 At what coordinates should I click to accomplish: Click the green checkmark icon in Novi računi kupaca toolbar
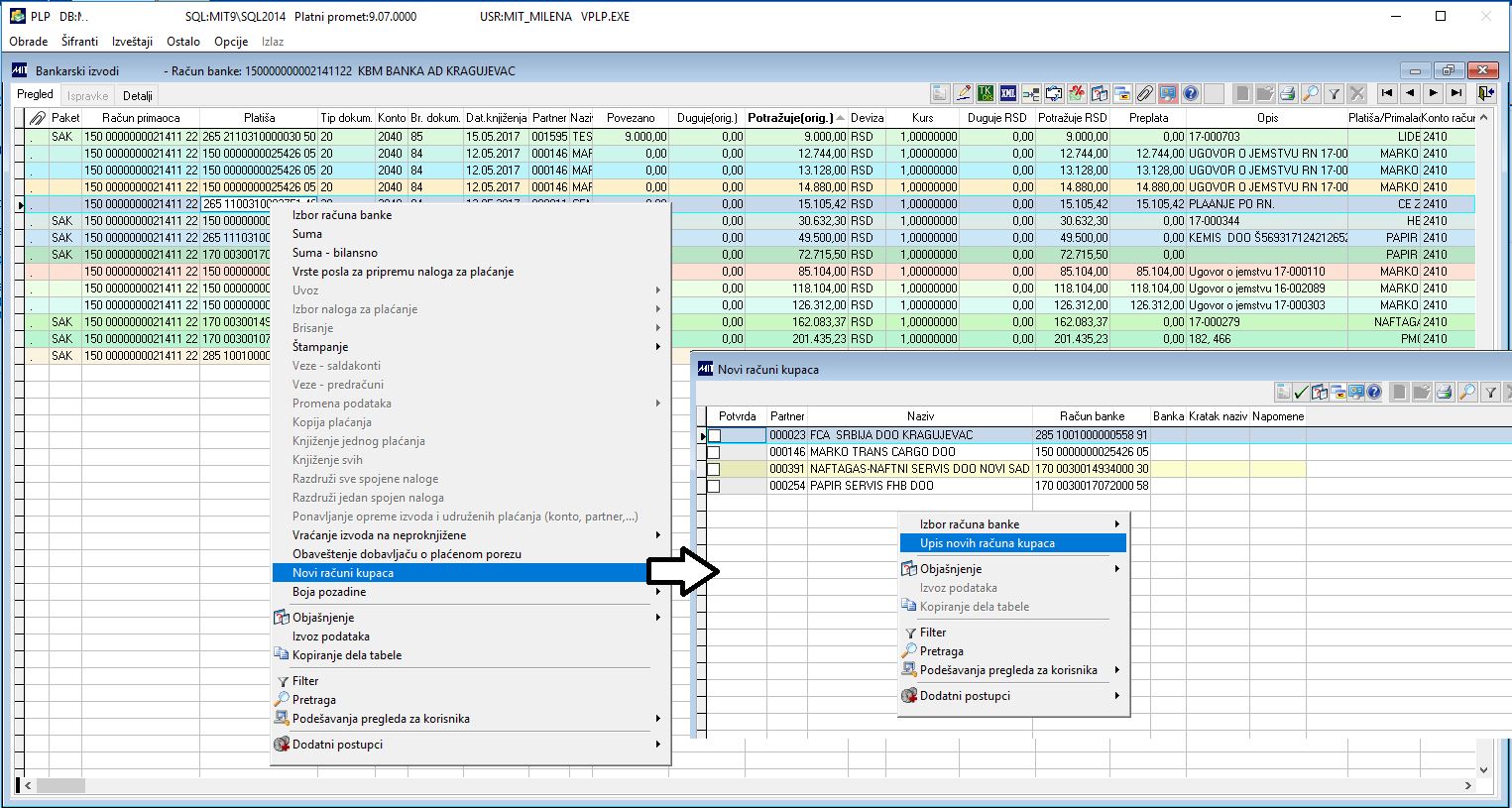pos(1302,393)
